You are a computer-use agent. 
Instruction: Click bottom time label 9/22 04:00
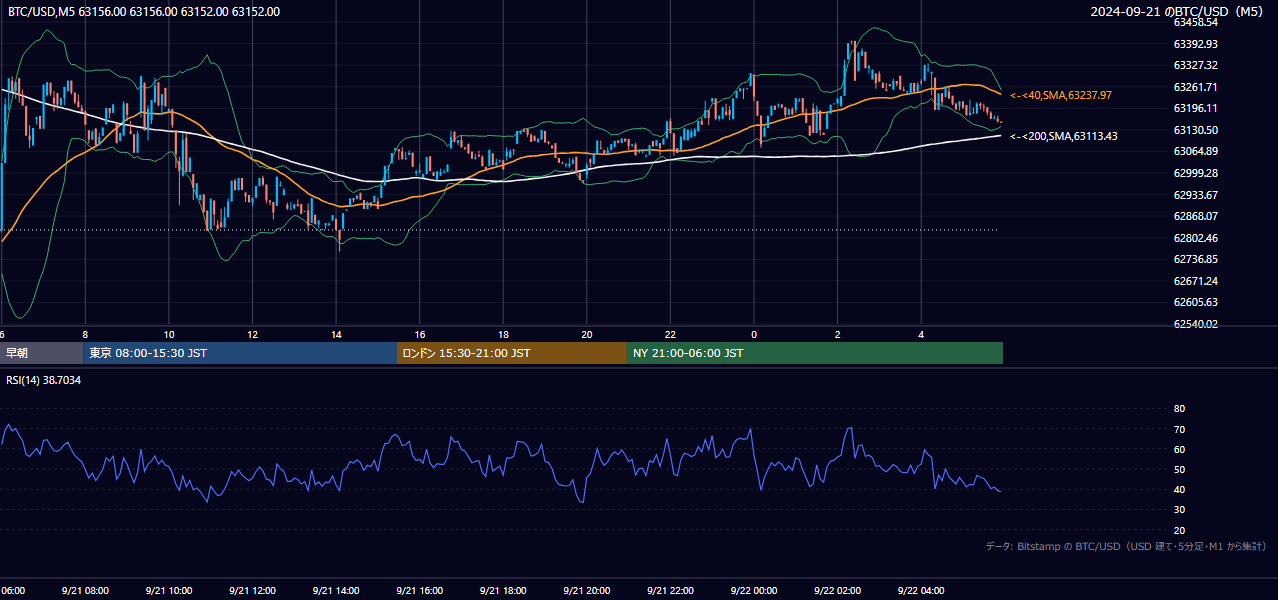pyautogui.click(x=920, y=591)
